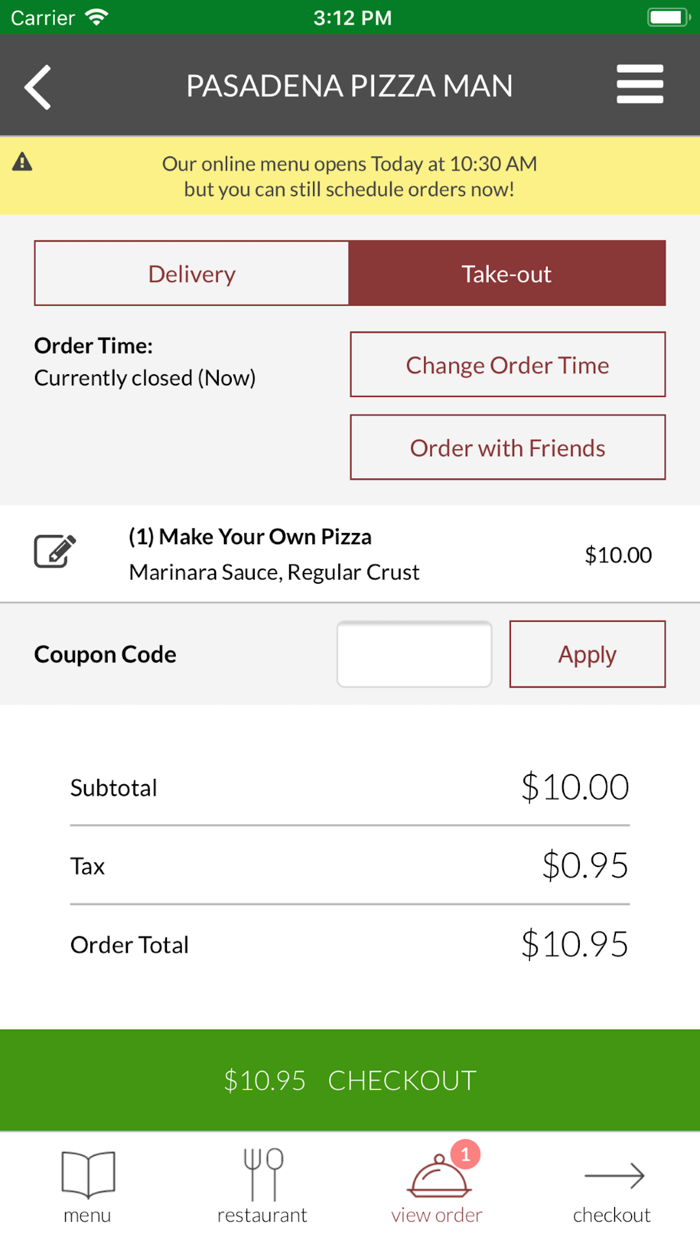
Task: Tap the back arrow in the header
Action: point(37,85)
